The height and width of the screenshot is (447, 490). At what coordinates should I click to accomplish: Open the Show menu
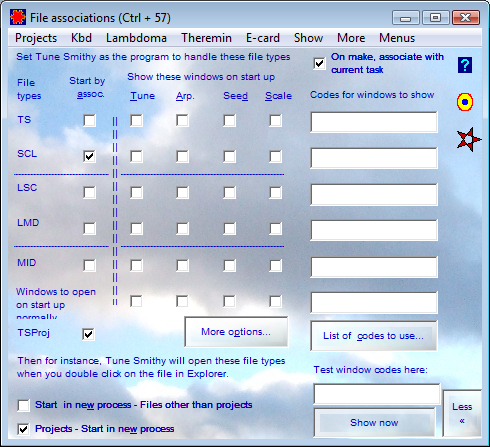point(308,38)
